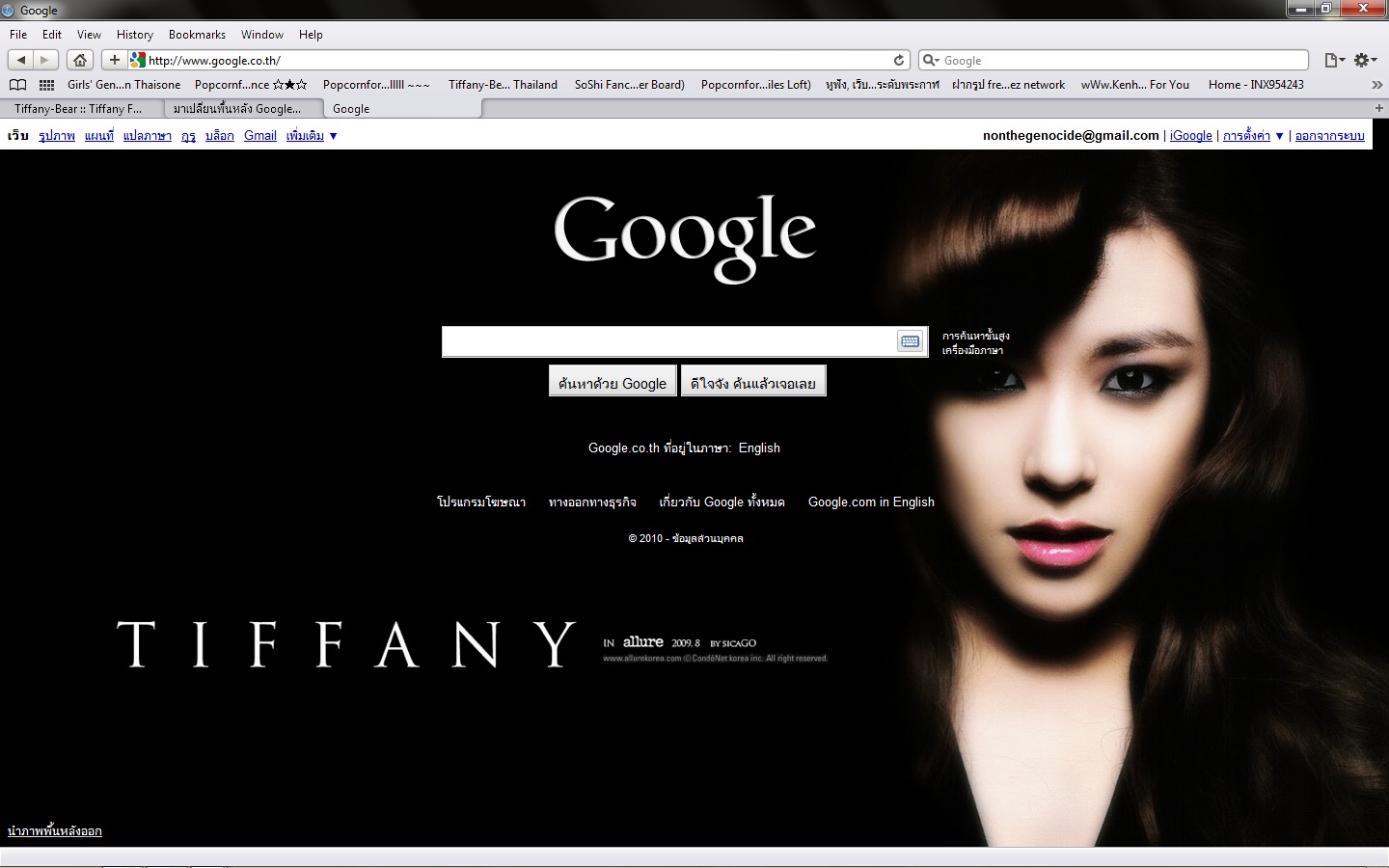
Task: Open the virtual keyboard icon in Google search box
Action: pyautogui.click(x=910, y=341)
